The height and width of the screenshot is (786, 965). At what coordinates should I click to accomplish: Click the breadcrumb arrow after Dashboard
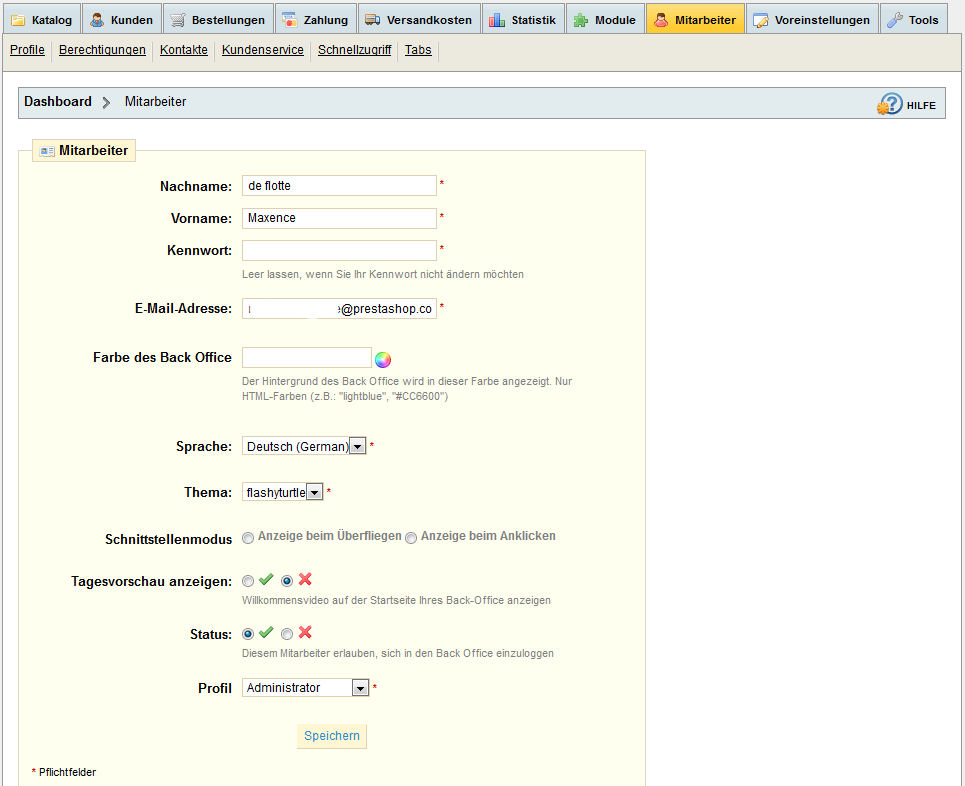pos(106,102)
